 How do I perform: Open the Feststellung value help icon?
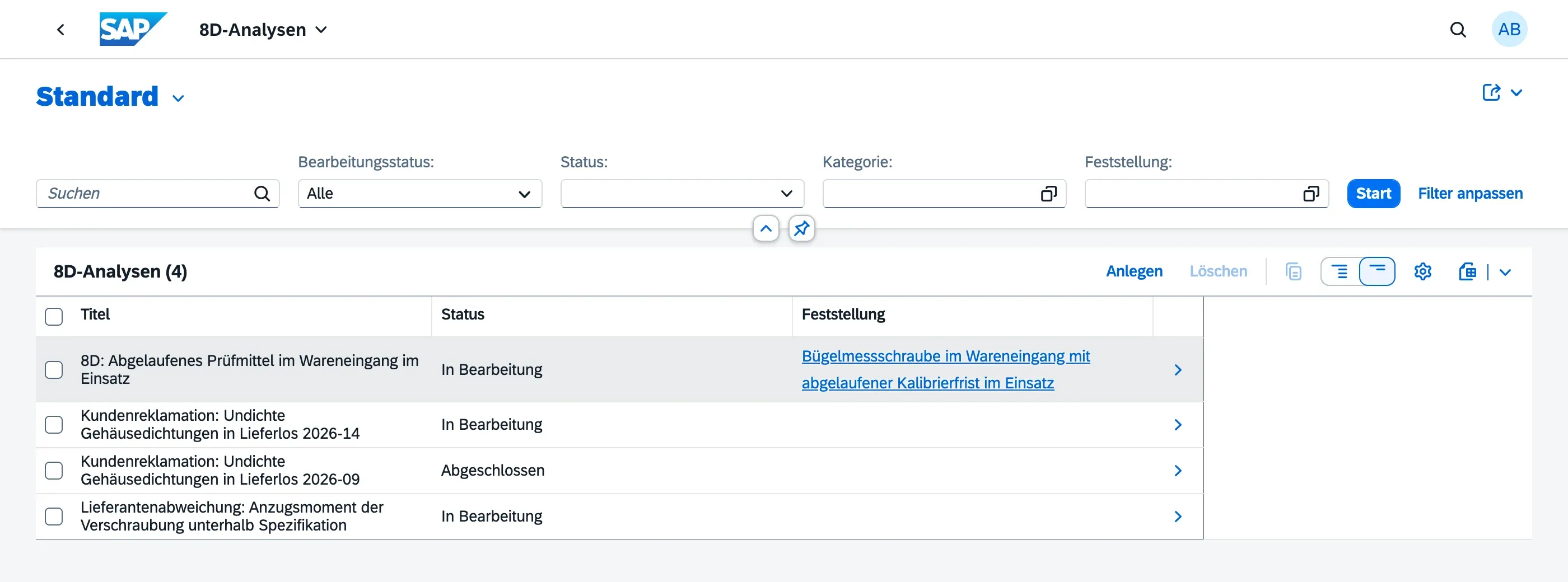coord(1310,194)
